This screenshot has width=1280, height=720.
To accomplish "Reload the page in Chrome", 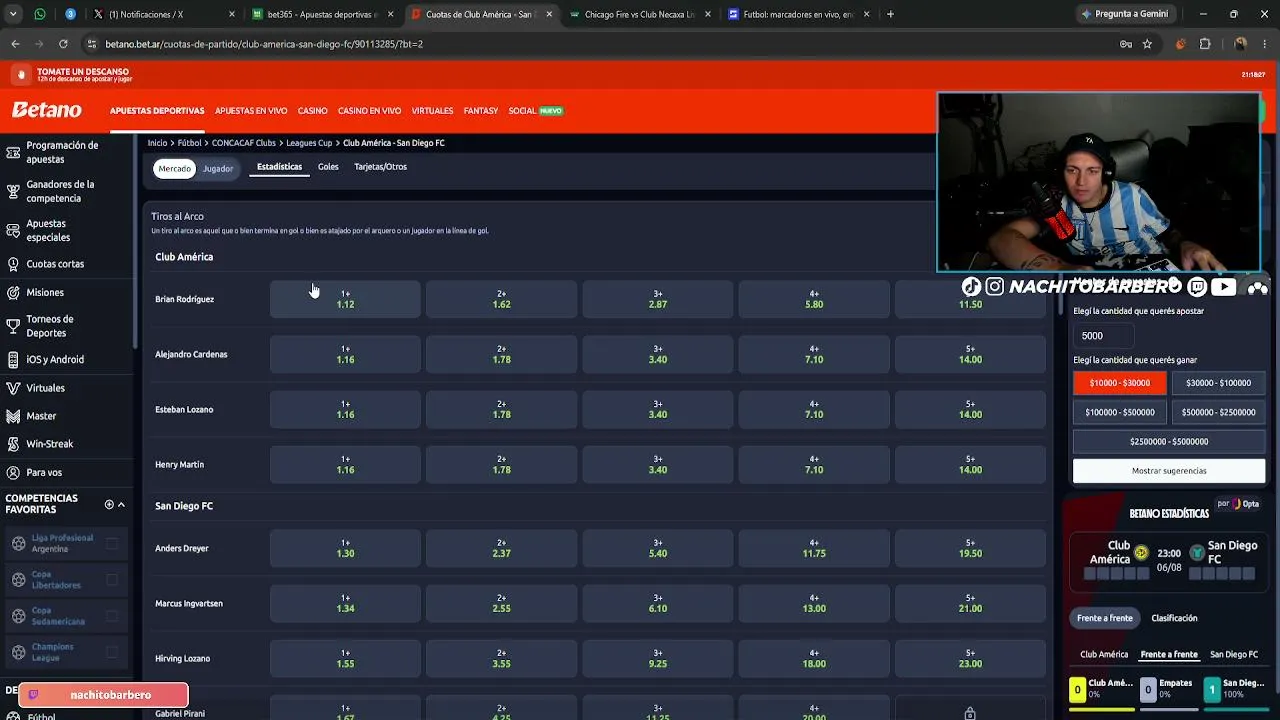I will click(x=63, y=44).
